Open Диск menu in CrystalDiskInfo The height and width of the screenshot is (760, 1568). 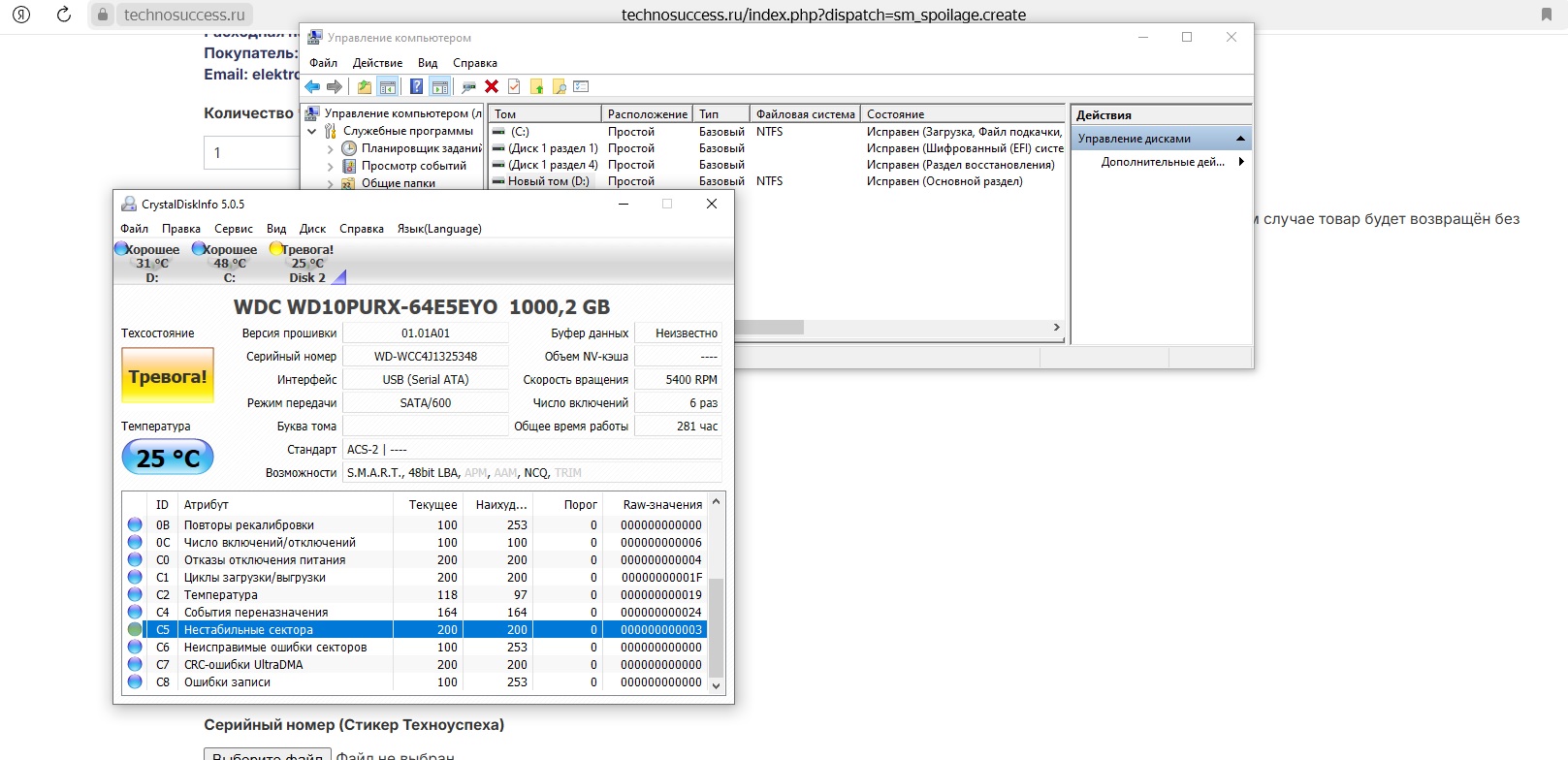tap(312, 229)
